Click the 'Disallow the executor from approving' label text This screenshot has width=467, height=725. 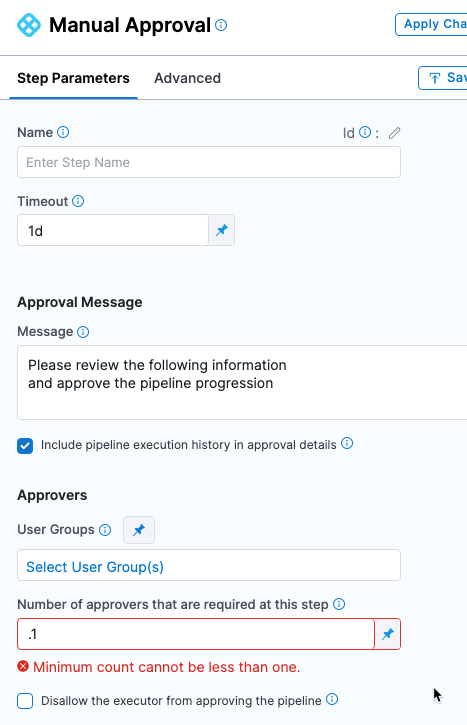181,701
